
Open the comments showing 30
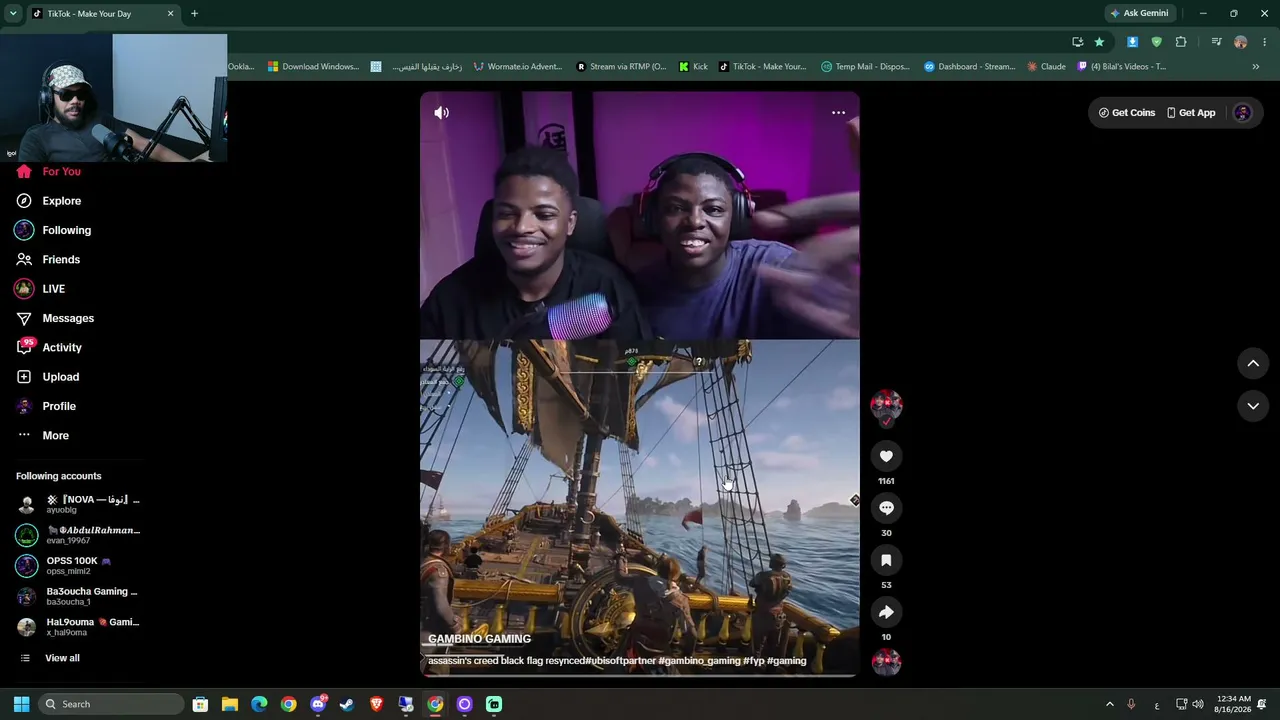[x=886, y=508]
